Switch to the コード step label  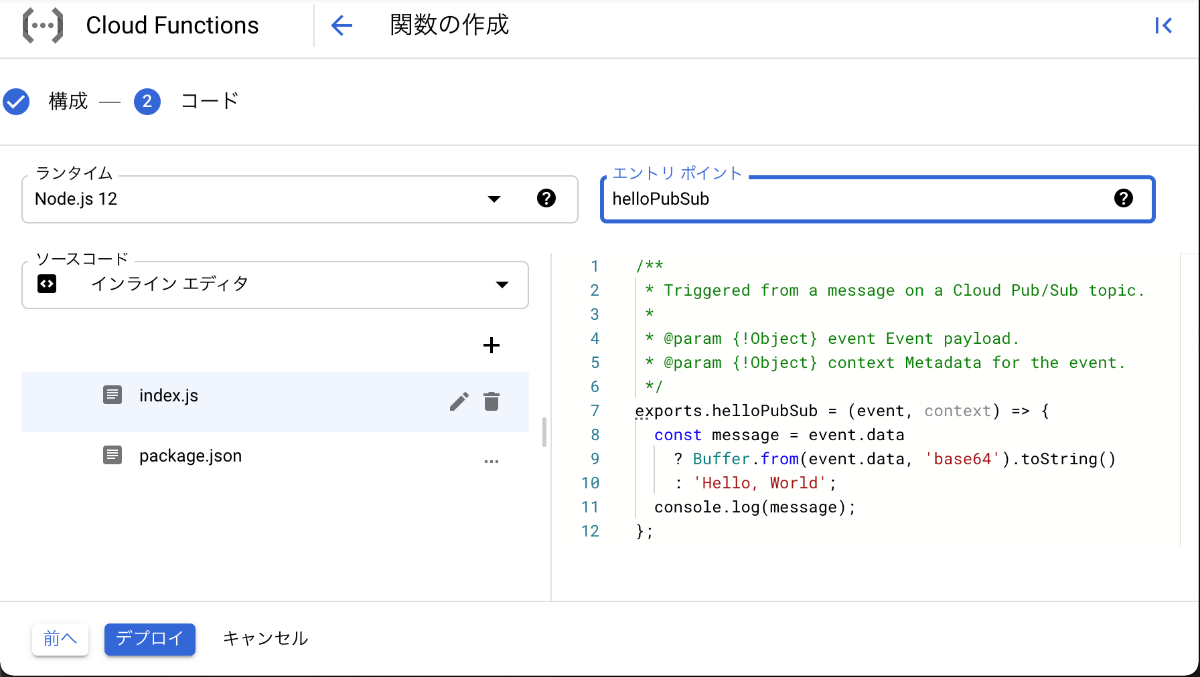tap(210, 101)
